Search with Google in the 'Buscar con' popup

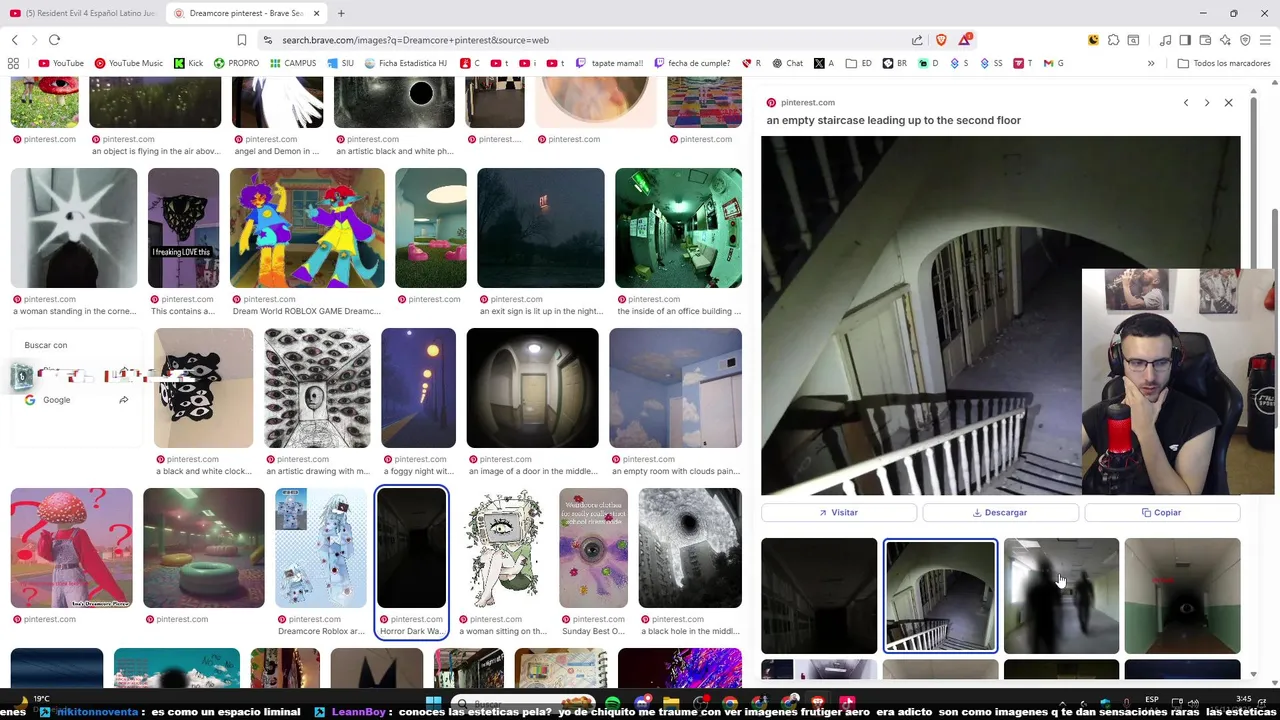75,400
